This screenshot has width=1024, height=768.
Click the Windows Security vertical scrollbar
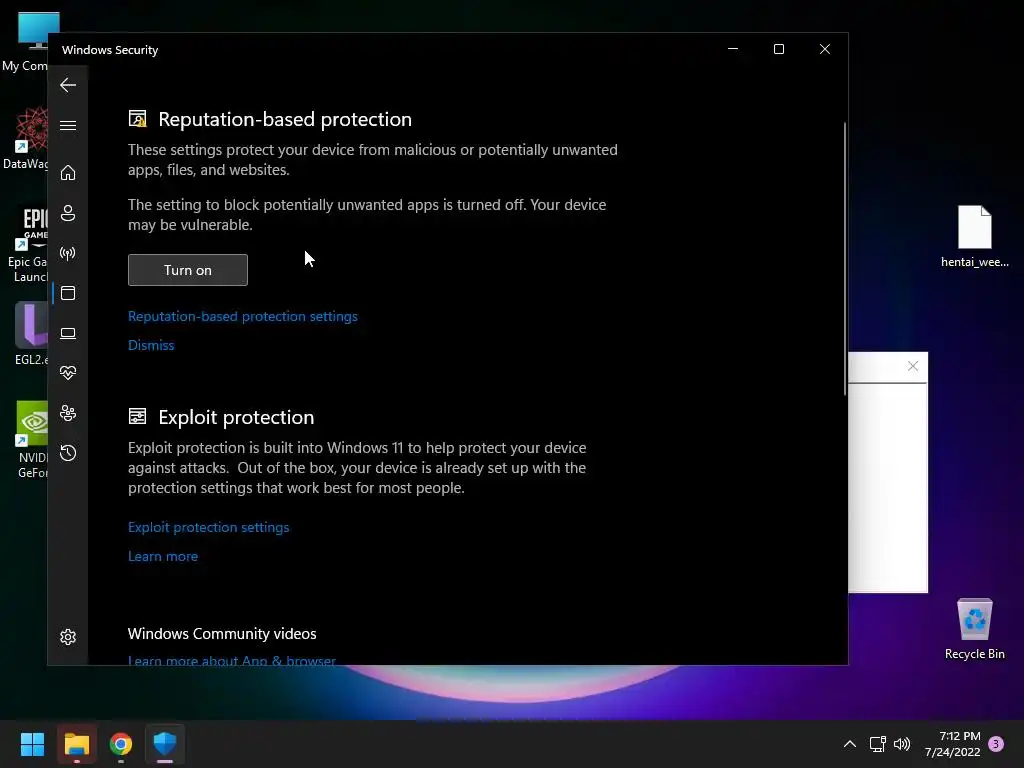coord(845,259)
